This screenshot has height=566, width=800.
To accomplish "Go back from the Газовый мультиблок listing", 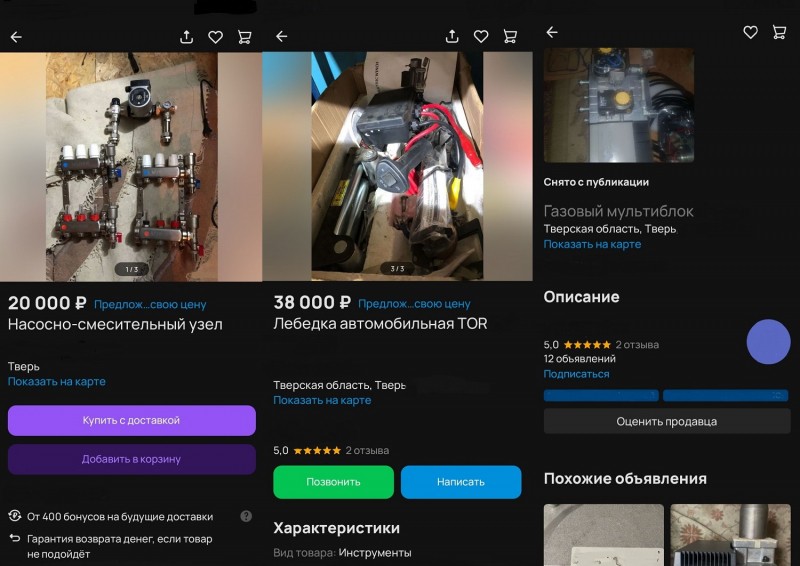I will pos(551,32).
